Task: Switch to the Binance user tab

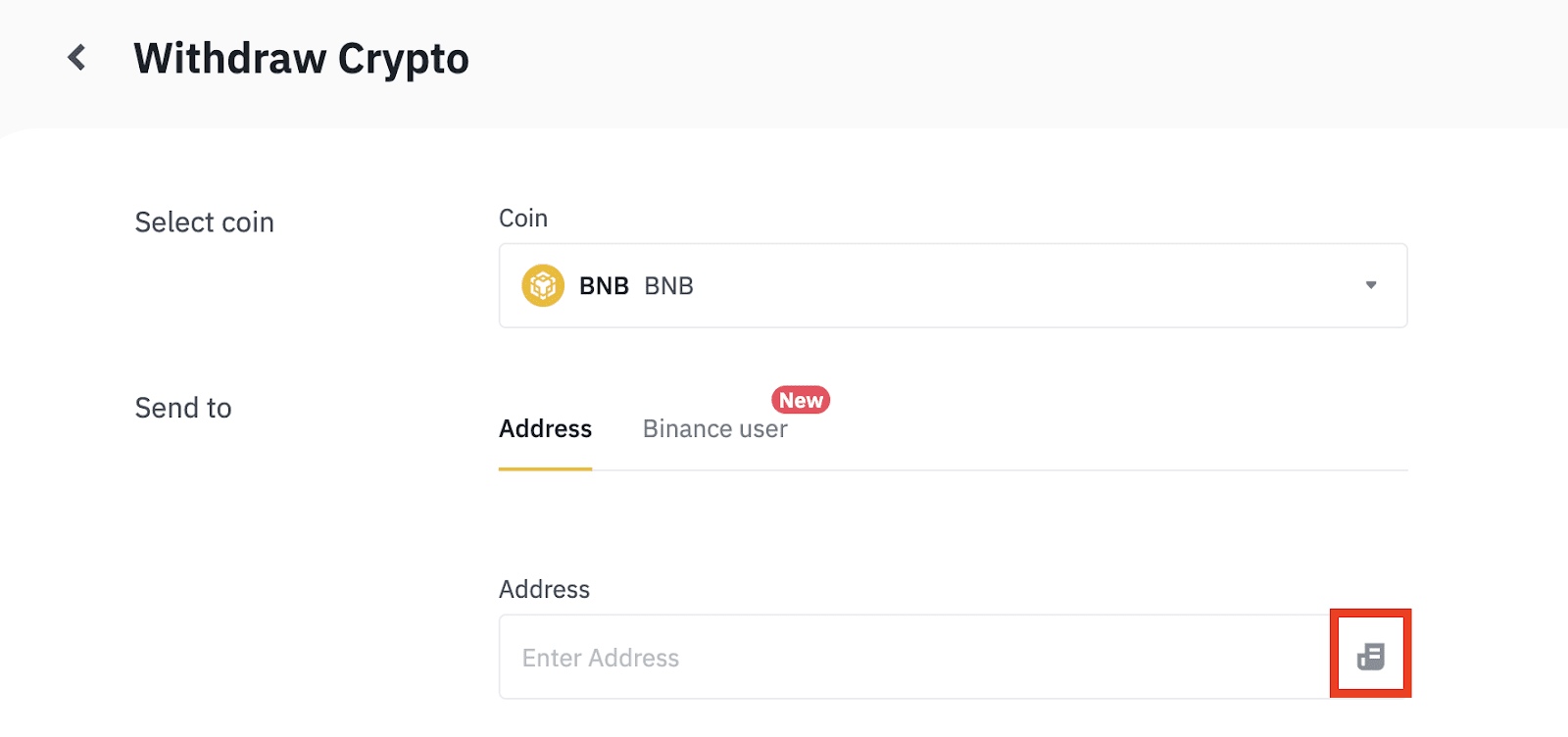Action: tap(714, 429)
